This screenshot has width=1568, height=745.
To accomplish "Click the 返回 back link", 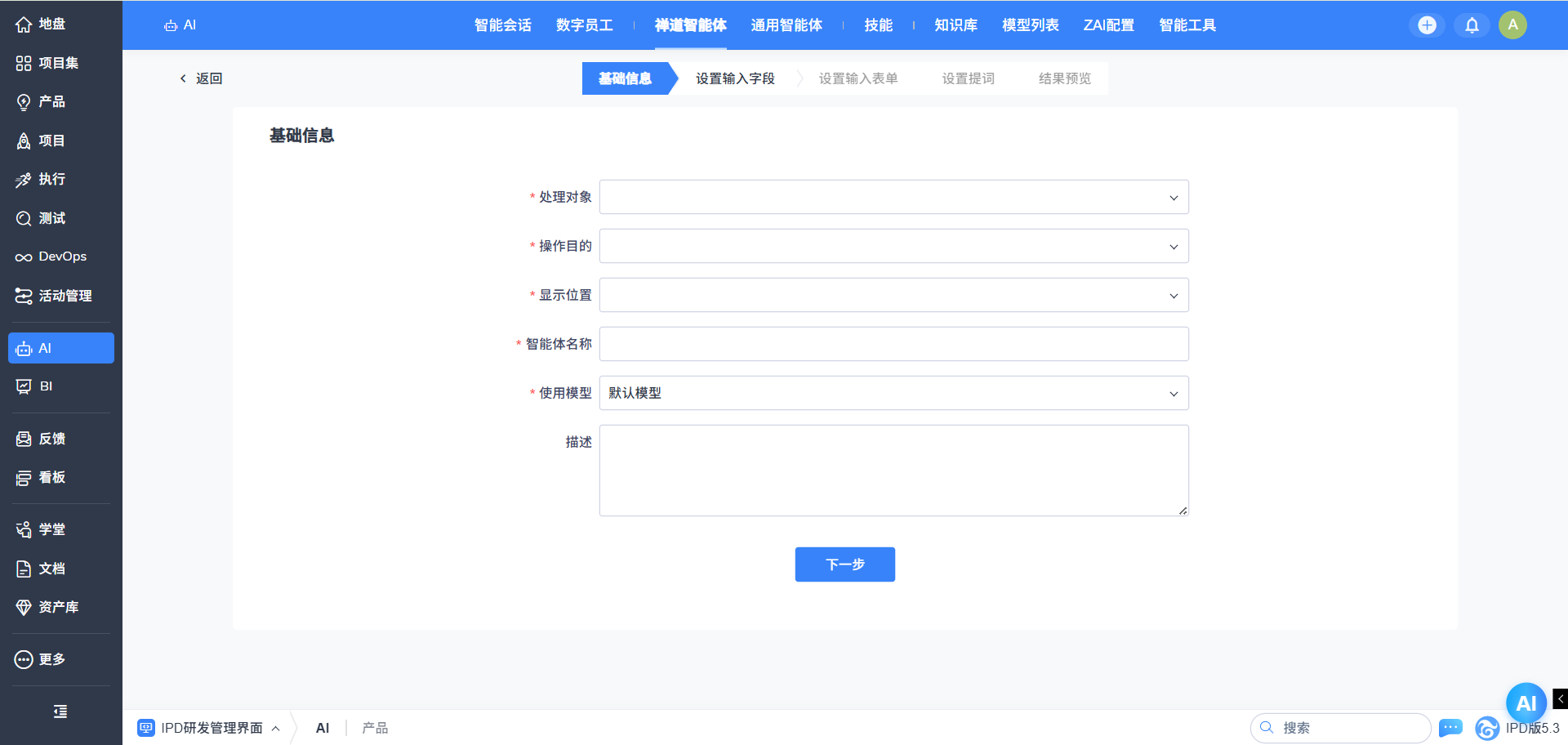I will 200,78.
